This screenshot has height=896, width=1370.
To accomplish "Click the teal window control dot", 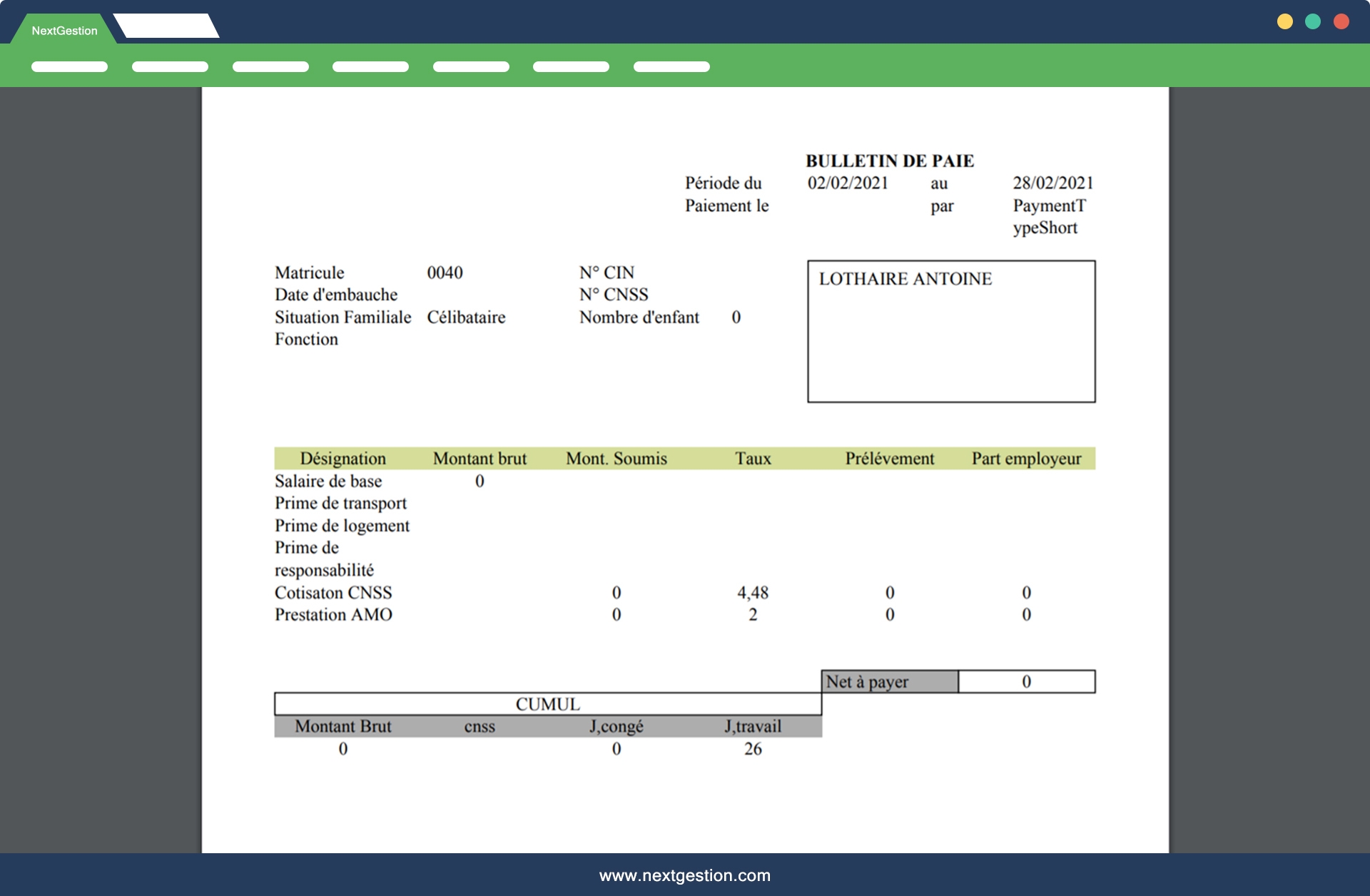I will pyautogui.click(x=1313, y=21).
